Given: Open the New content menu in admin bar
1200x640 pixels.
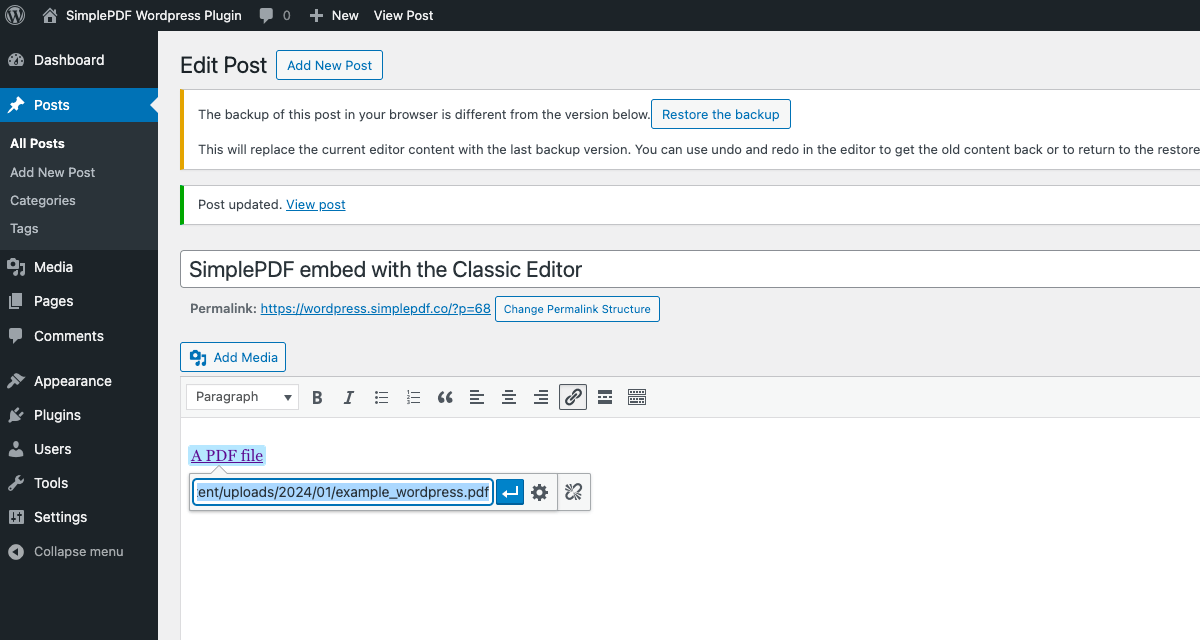Looking at the screenshot, I should [x=334, y=15].
